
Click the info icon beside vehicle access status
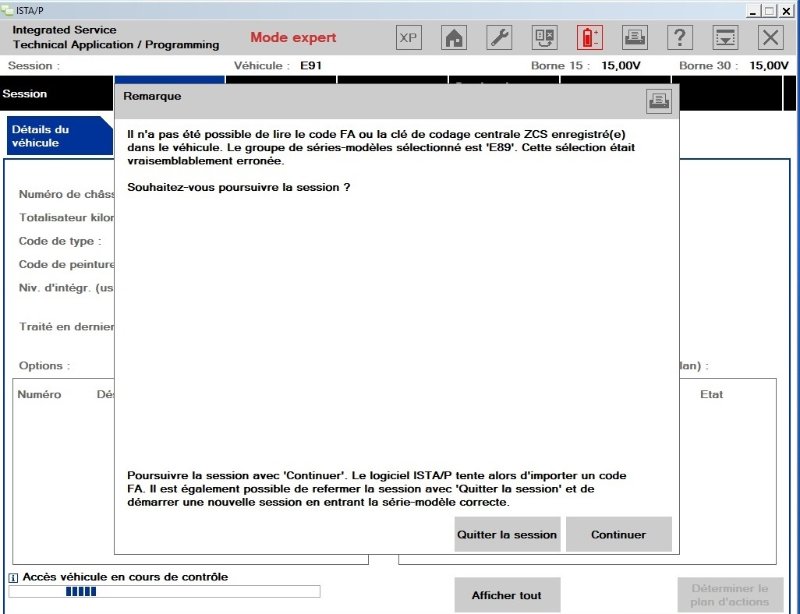tap(13, 578)
